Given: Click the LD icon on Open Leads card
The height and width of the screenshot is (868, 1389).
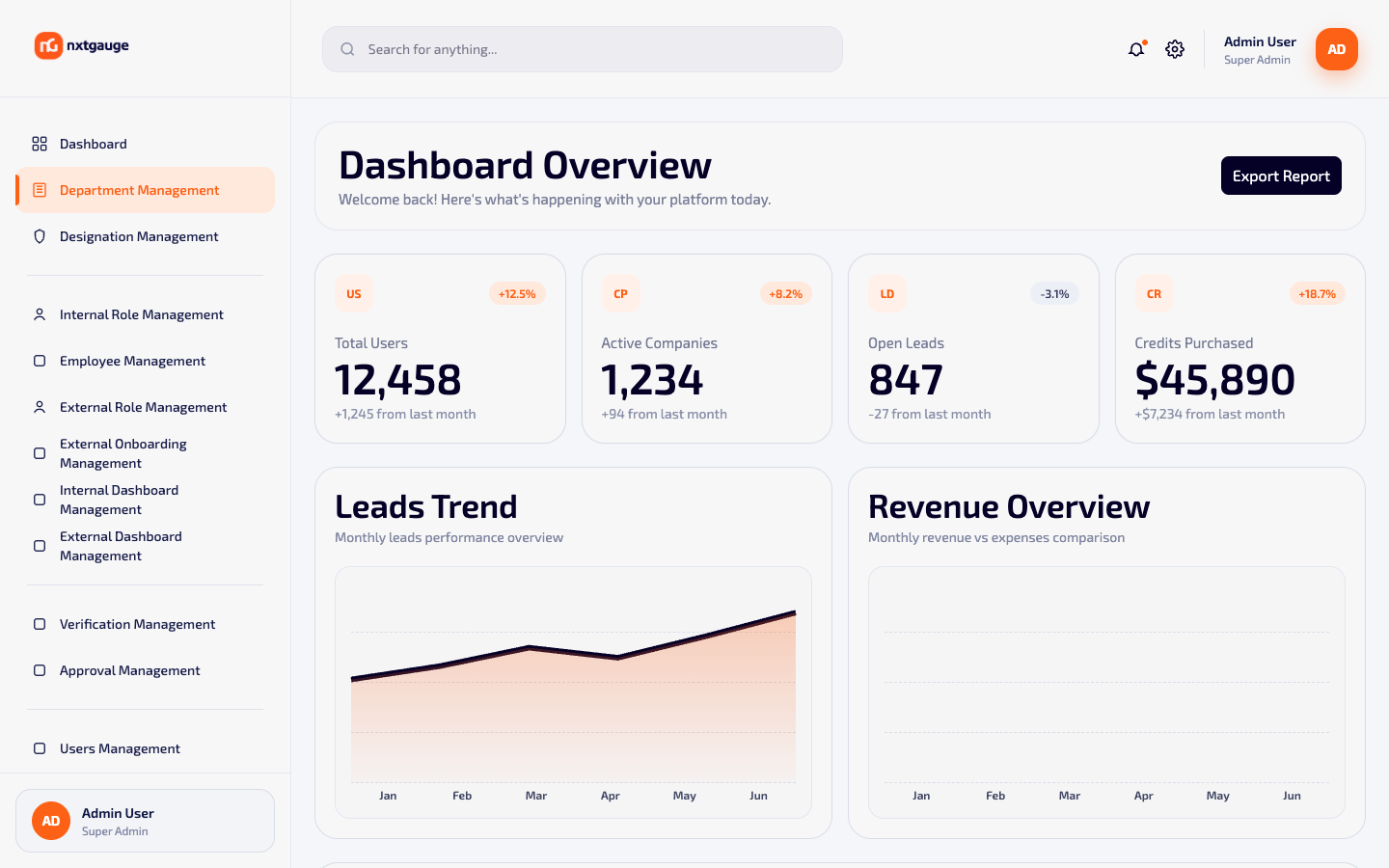Looking at the screenshot, I should 887,294.
